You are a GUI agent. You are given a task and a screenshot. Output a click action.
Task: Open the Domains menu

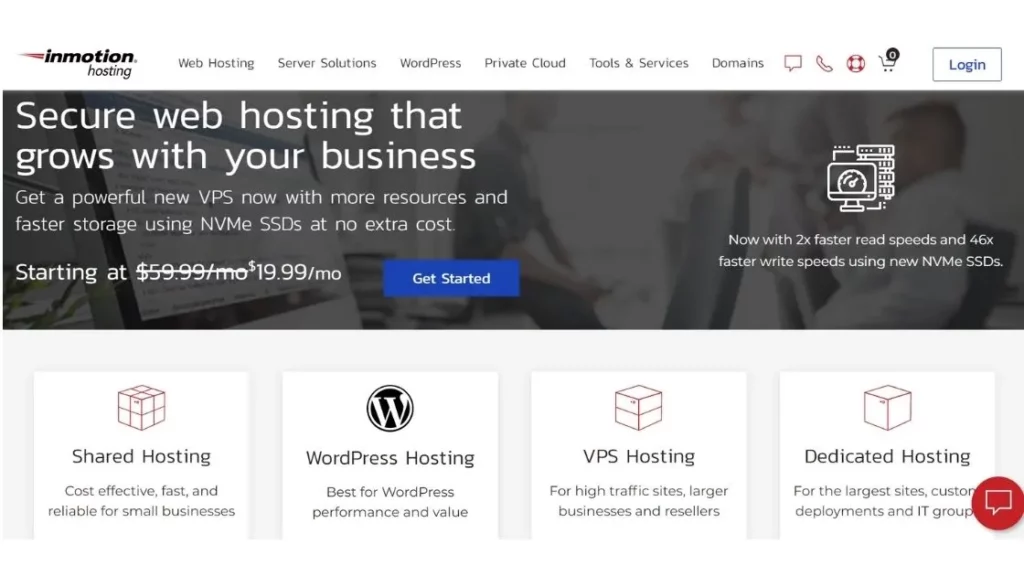point(738,63)
